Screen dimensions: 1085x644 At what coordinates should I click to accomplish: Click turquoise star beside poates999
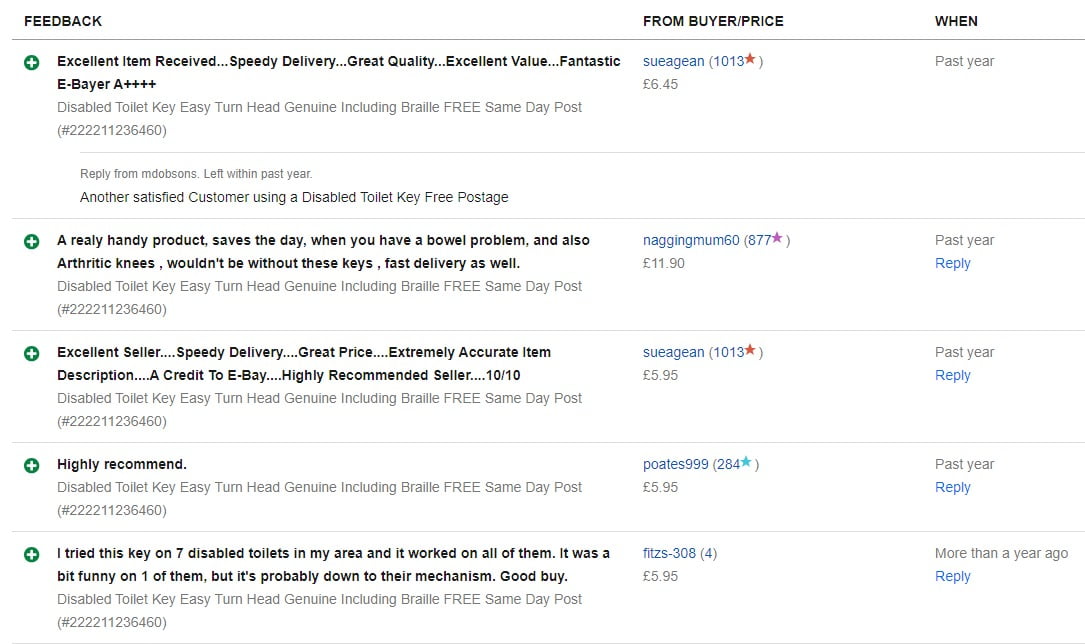746,463
